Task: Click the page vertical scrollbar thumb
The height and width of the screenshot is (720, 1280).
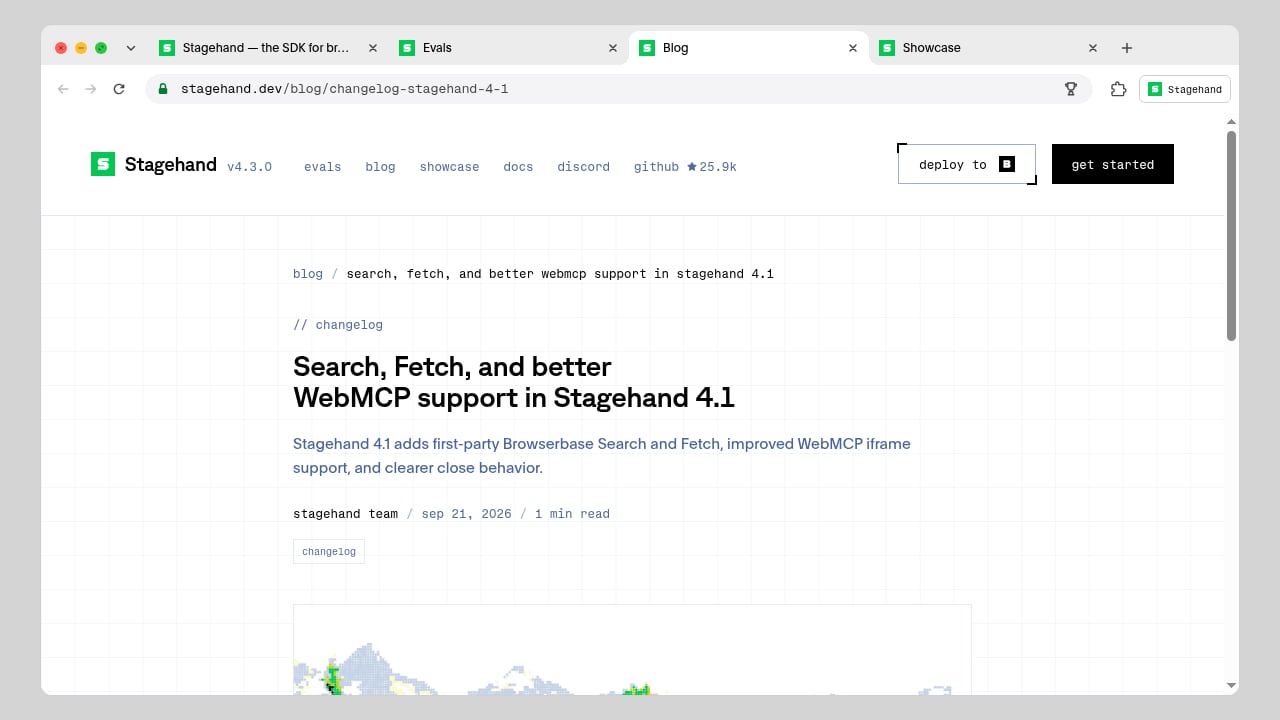Action: [x=1232, y=235]
